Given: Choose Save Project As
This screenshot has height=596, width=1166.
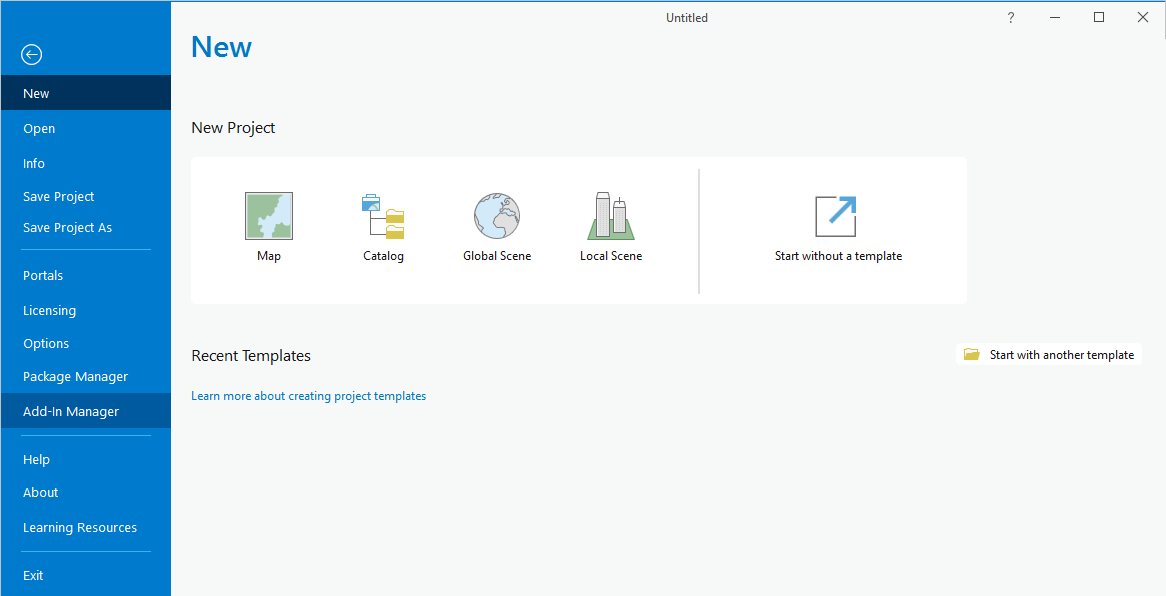Looking at the screenshot, I should (x=86, y=228).
